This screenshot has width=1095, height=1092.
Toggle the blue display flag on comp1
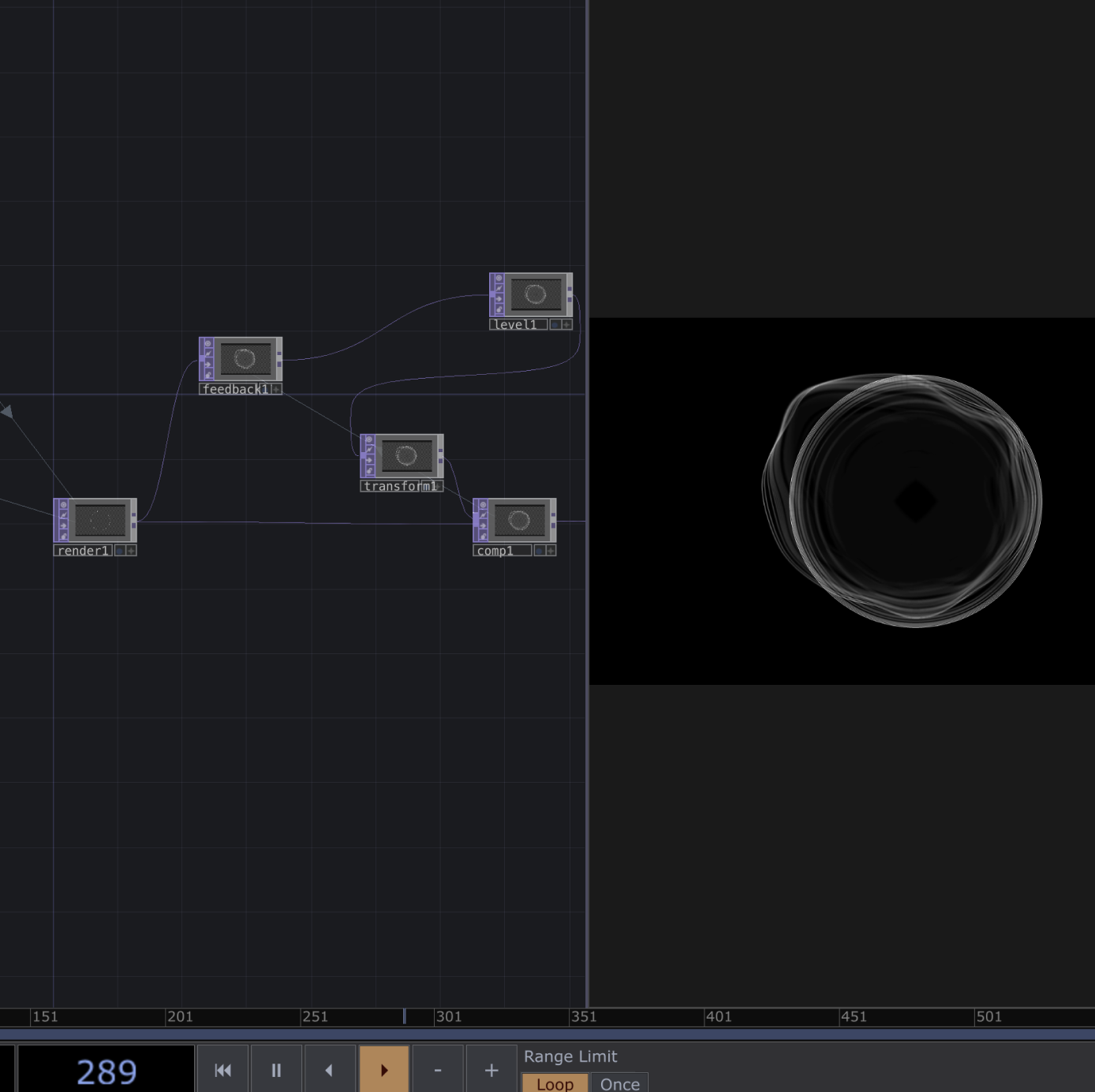tap(540, 551)
